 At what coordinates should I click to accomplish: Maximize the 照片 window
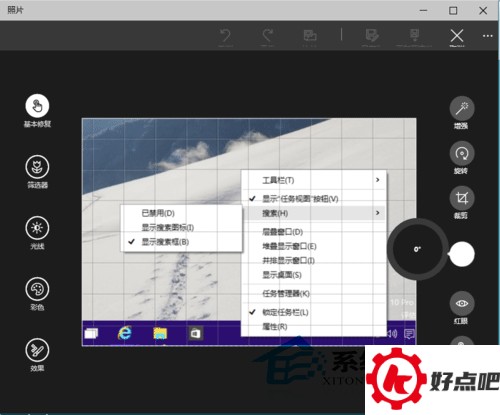point(453,11)
